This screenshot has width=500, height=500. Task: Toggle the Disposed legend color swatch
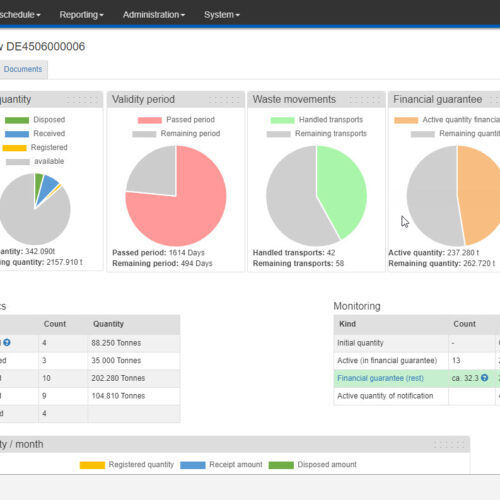17,120
